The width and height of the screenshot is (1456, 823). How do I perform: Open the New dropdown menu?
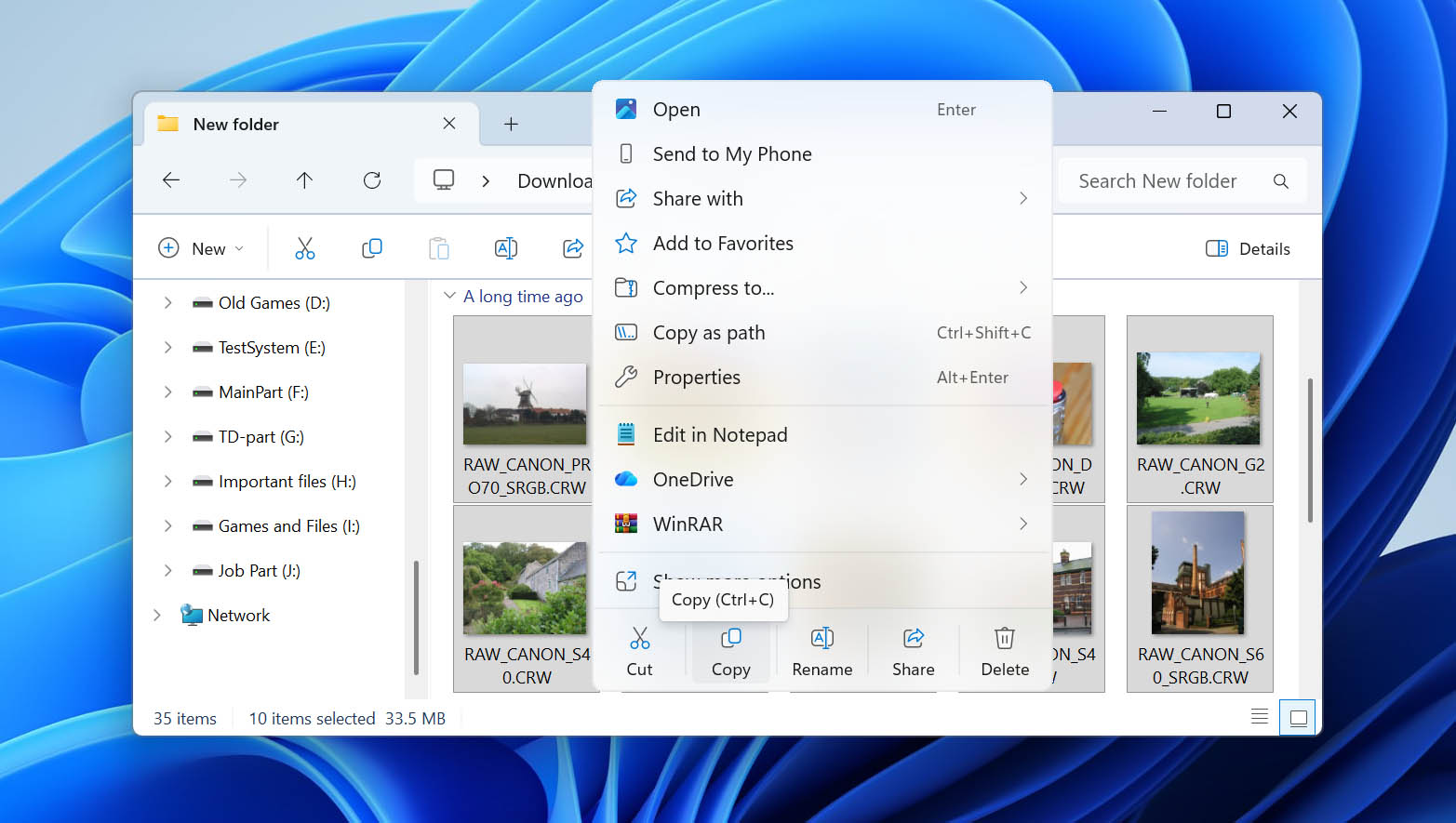[x=201, y=248]
